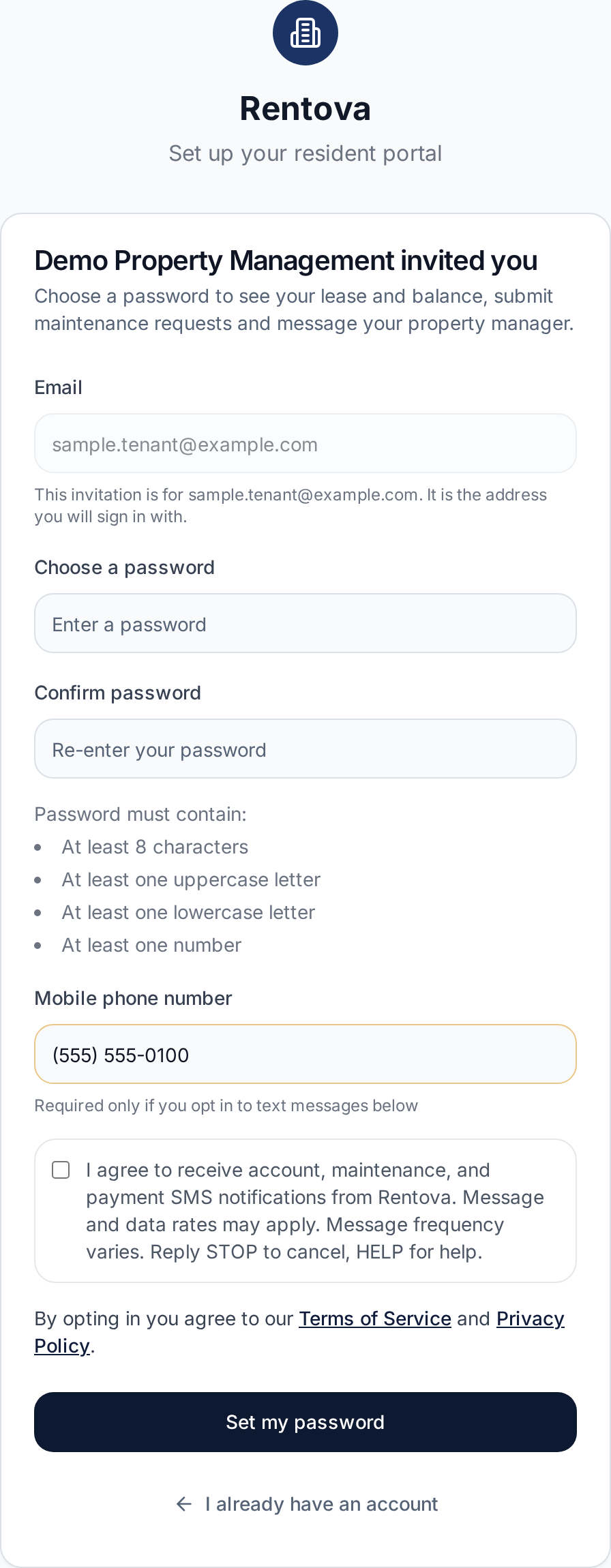The height and width of the screenshot is (1568, 611).
Task: Click I already have an account
Action: click(x=321, y=1504)
